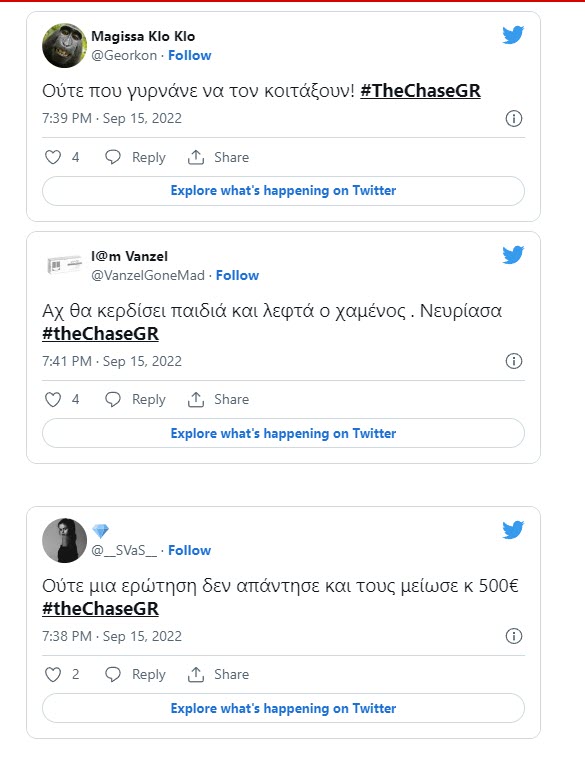
Task: Open the info icon on the 7:39 PM tweet
Action: (x=514, y=118)
